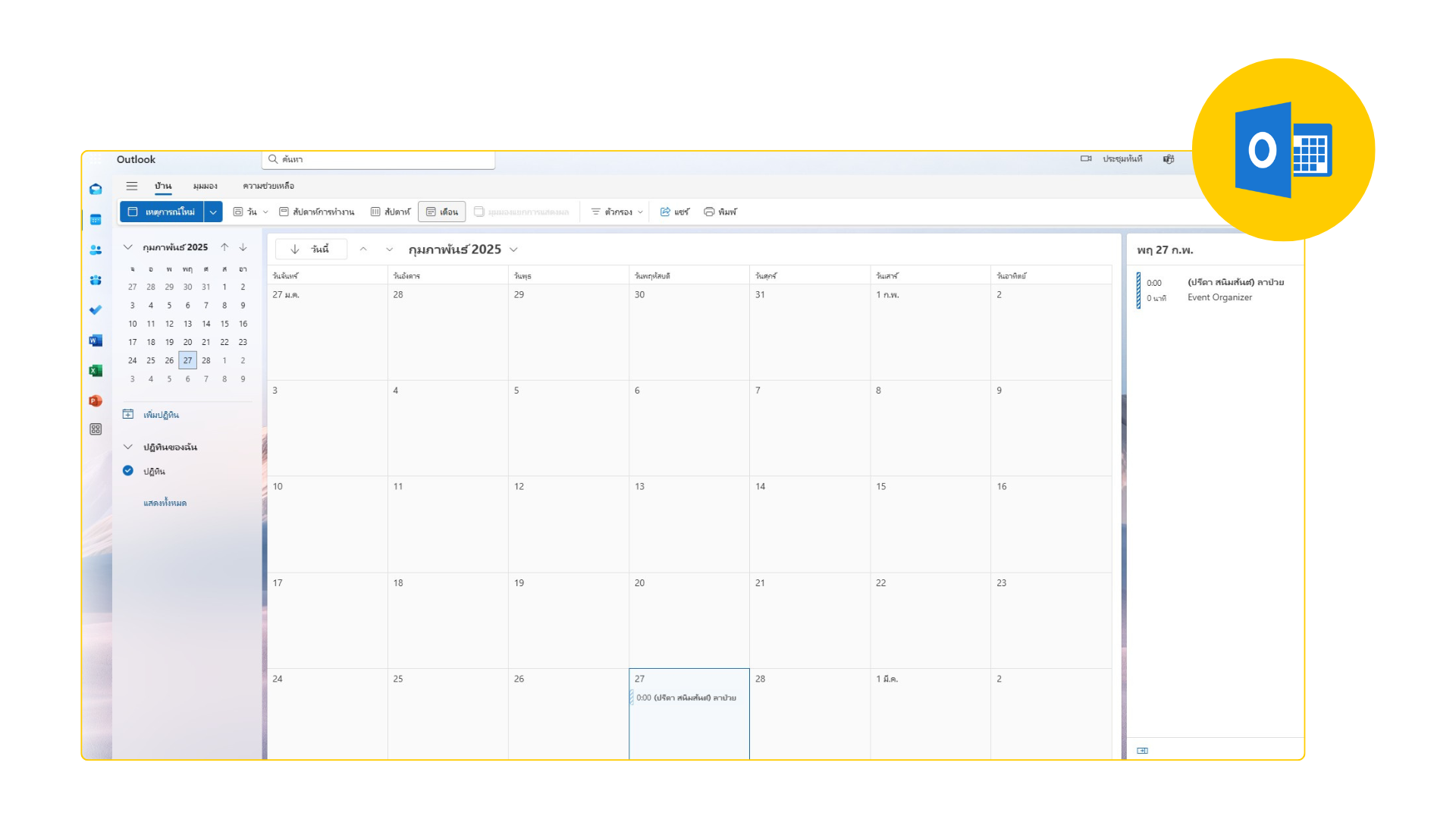Launch PowerPoint from the left rail

96,401
